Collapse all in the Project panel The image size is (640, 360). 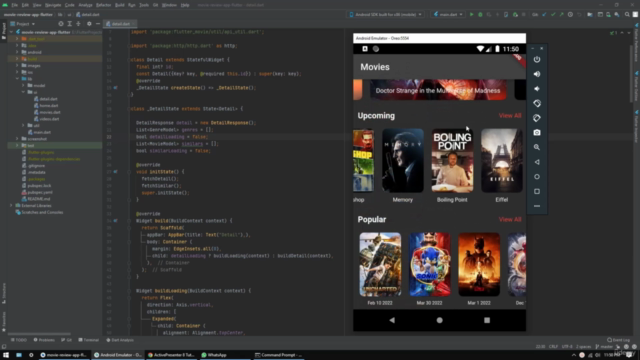pos(78,24)
